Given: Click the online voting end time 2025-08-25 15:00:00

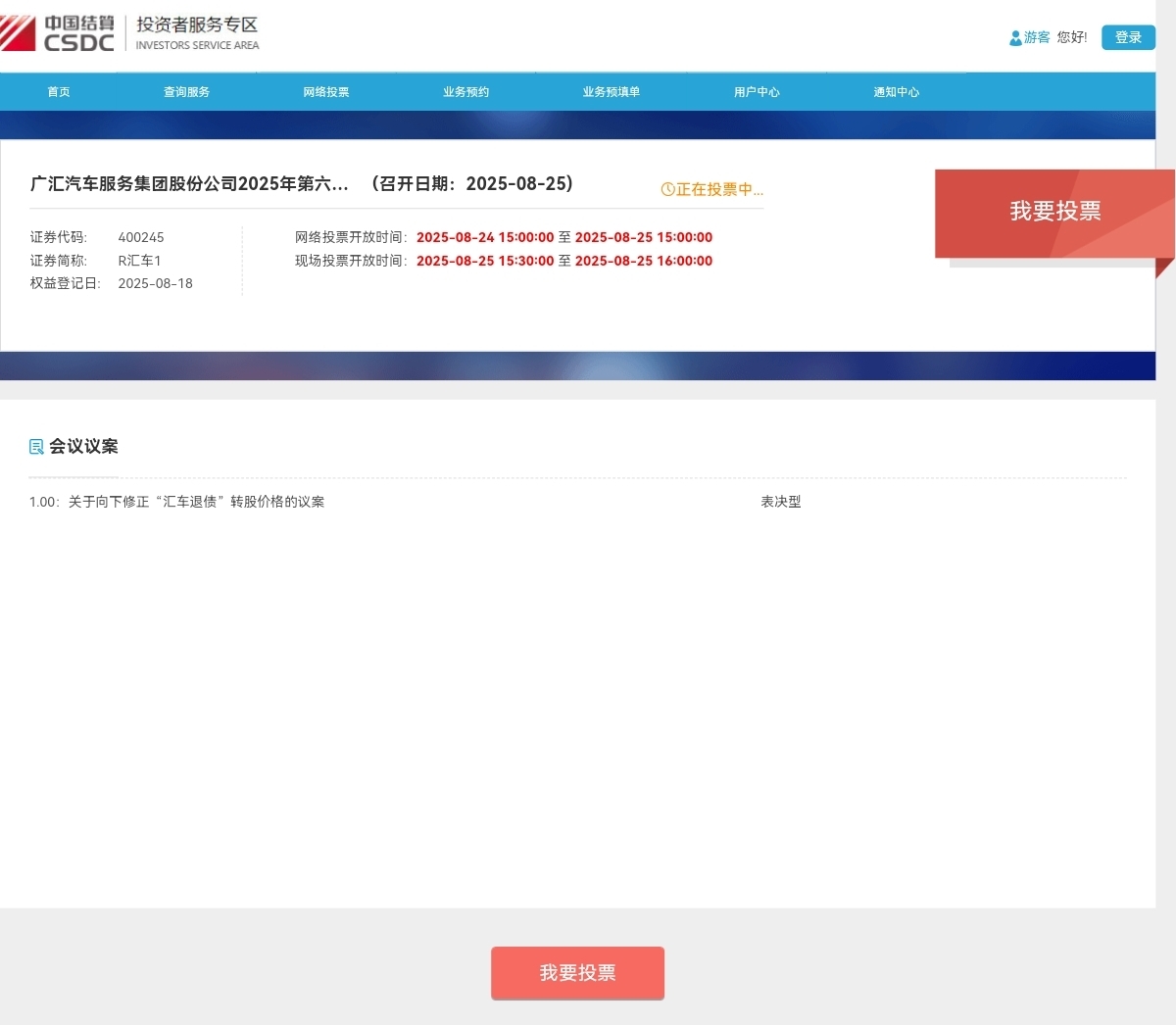Looking at the screenshot, I should click(644, 237).
